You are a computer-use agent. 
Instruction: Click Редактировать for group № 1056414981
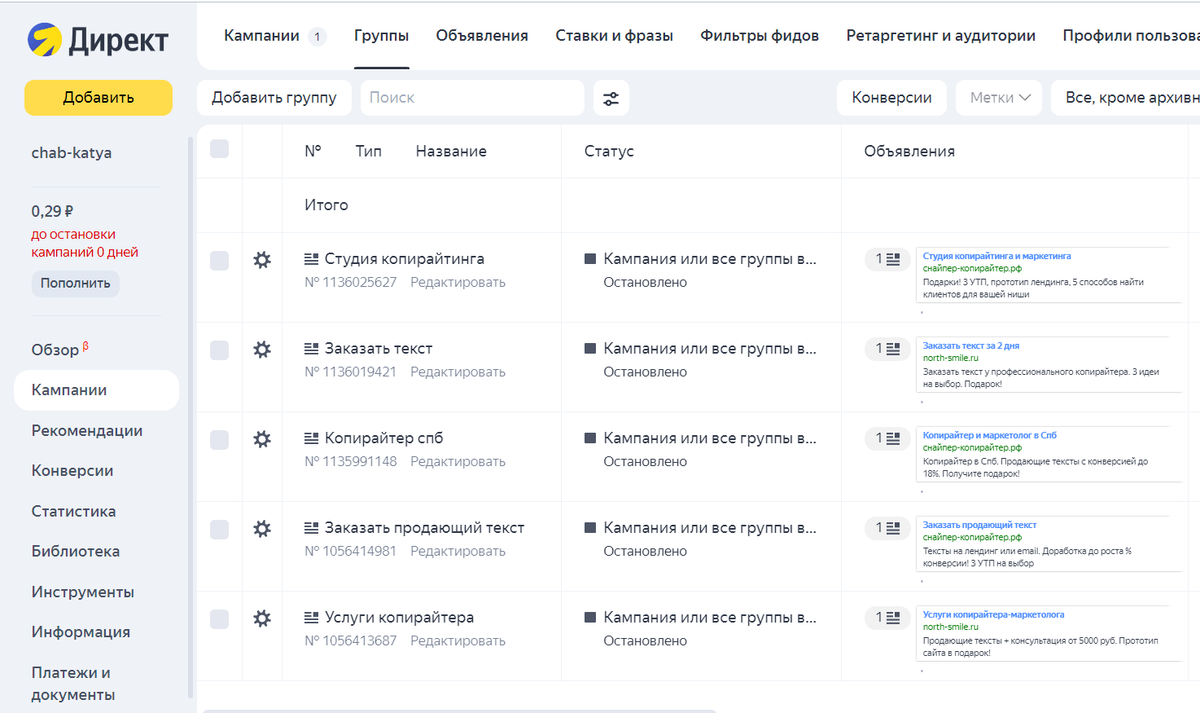tap(458, 551)
